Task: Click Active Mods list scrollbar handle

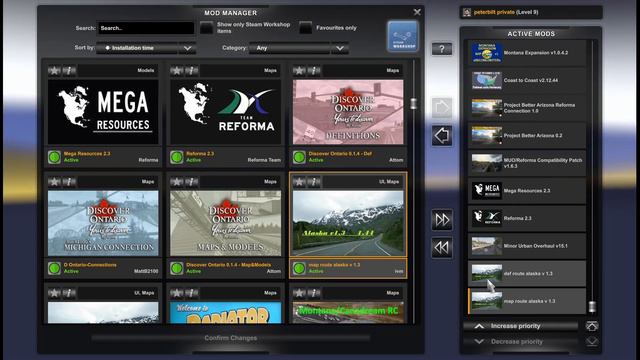Action: click(592, 307)
